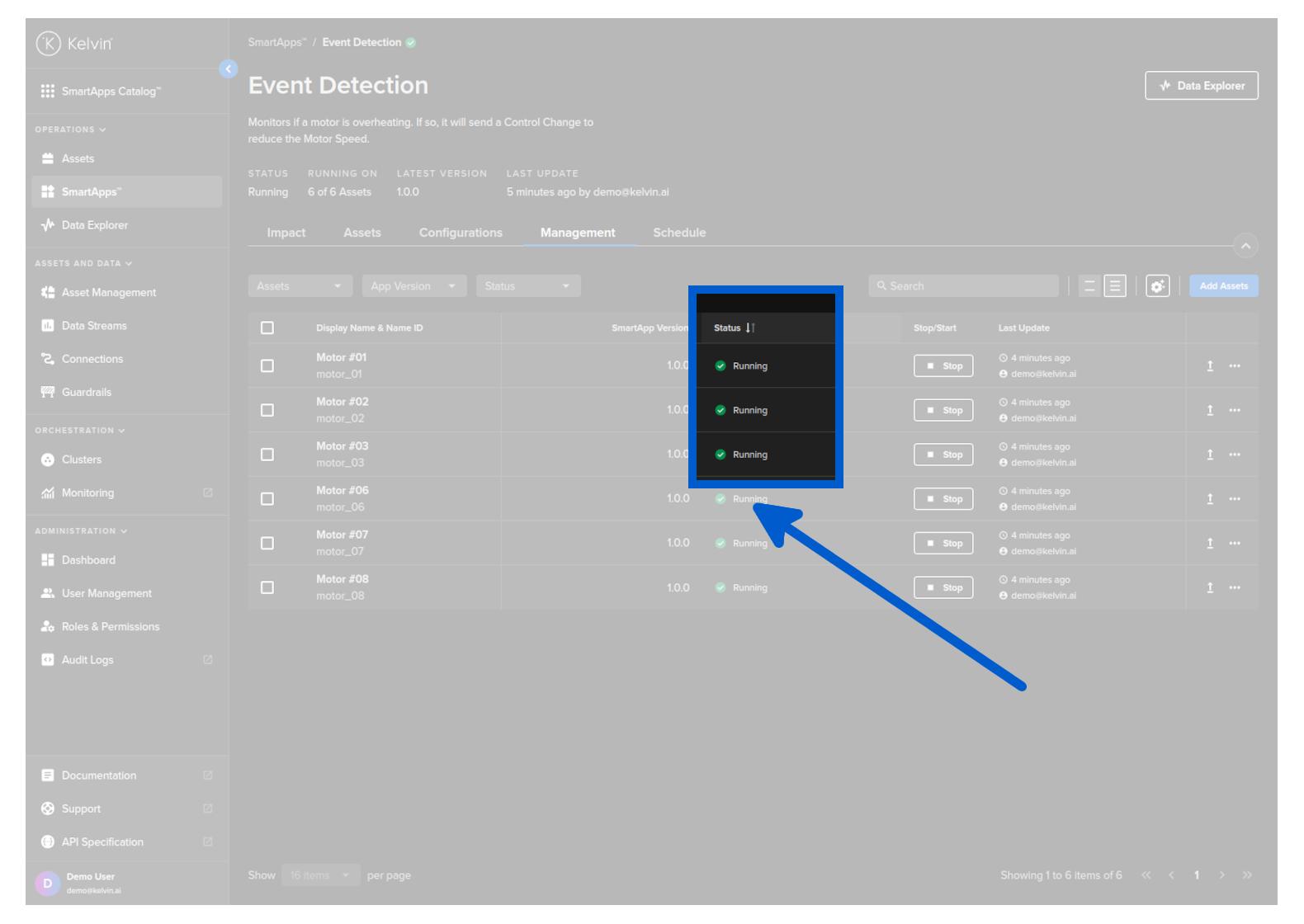Go to next page arrow in pagination
Image resolution: width=1304 pixels, height=924 pixels.
pyautogui.click(x=1221, y=875)
